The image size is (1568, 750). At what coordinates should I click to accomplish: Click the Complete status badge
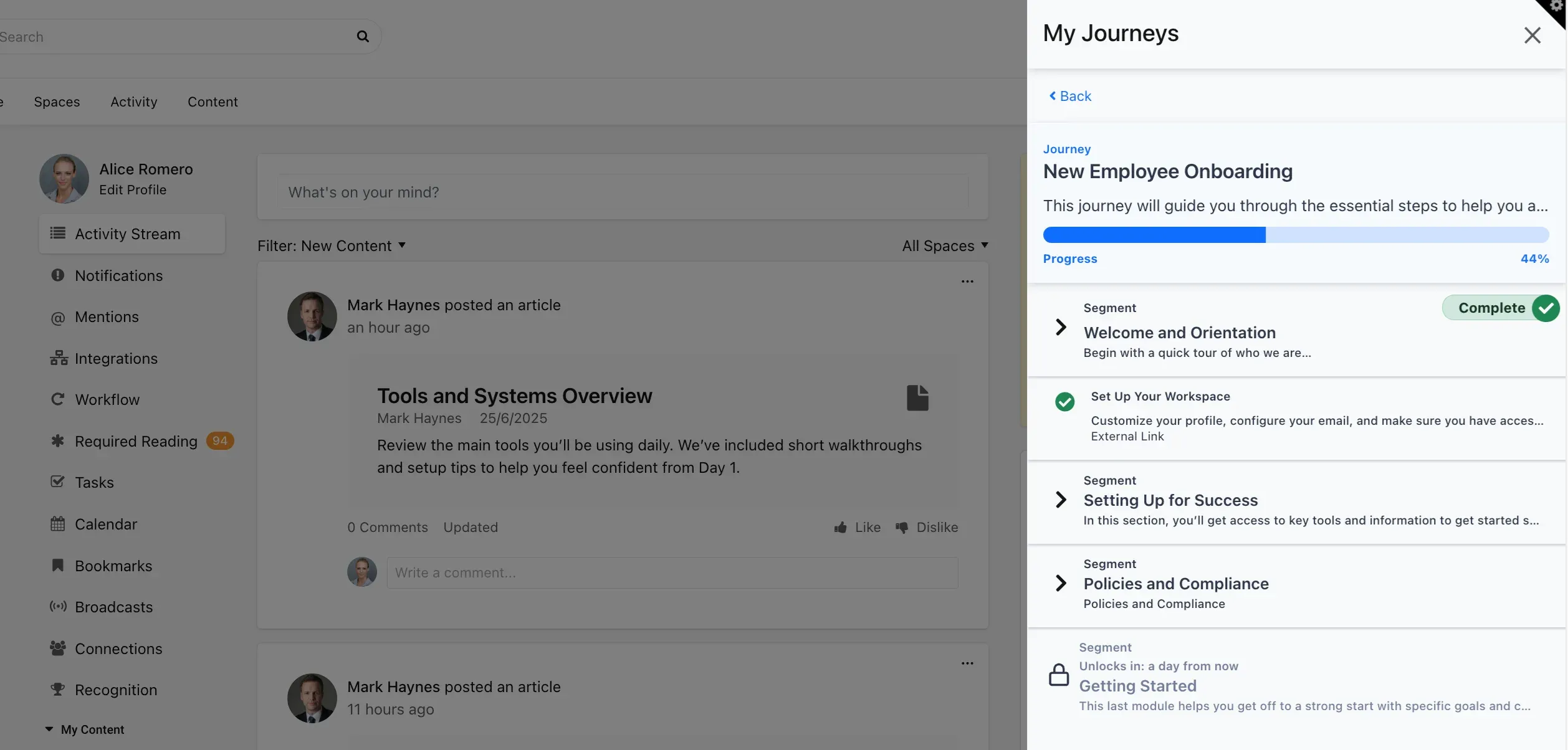(1501, 308)
